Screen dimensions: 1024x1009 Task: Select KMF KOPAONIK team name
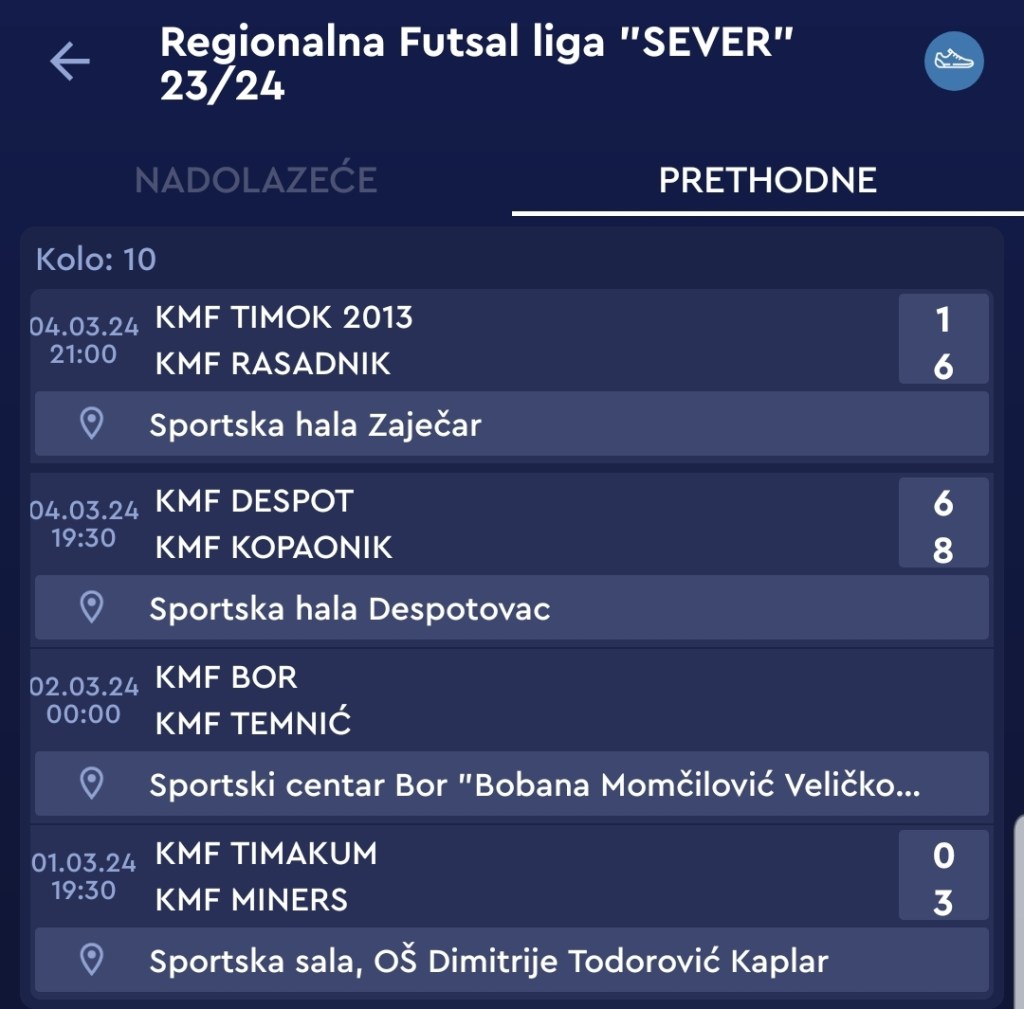tap(274, 547)
